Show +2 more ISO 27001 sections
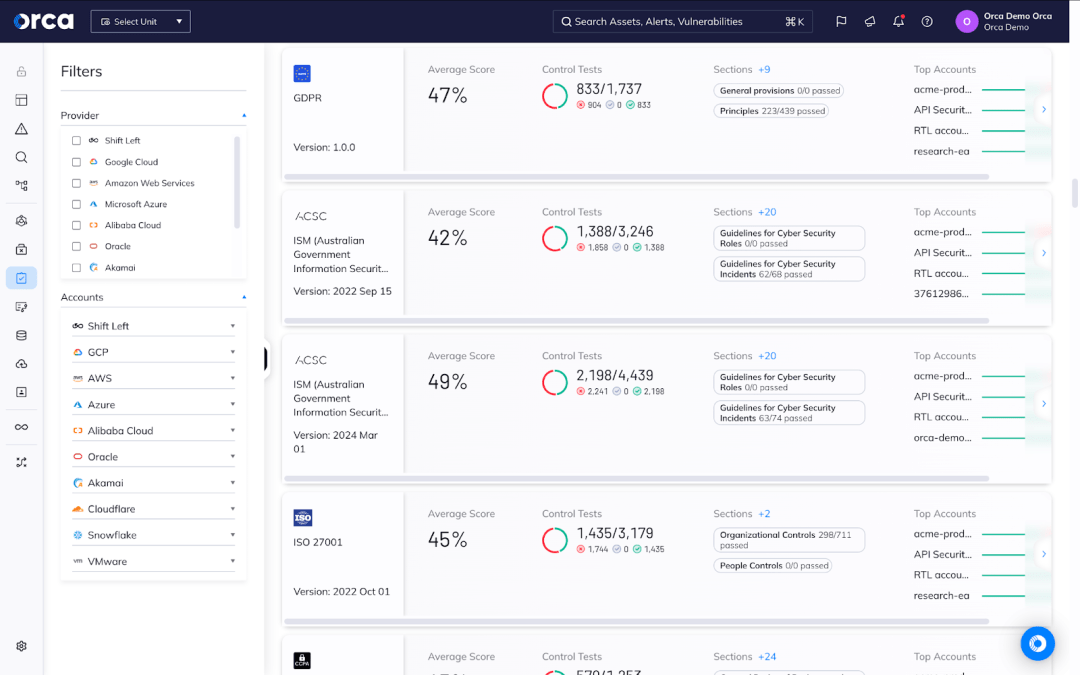Viewport: 1080px width, 675px height. click(764, 514)
